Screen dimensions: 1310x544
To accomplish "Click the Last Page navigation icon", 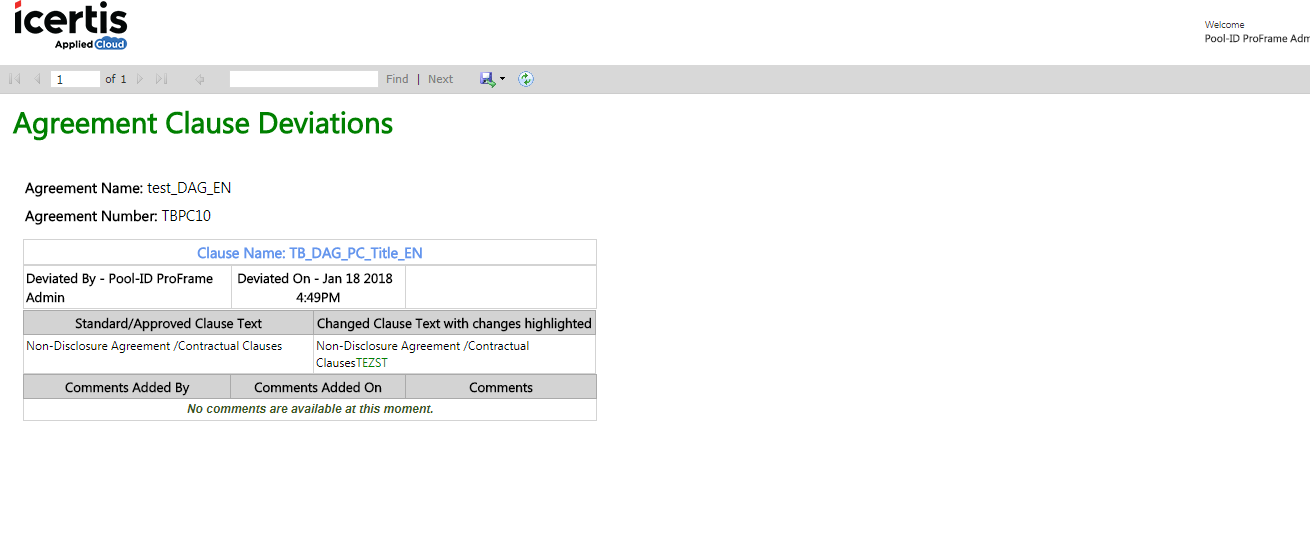I will tap(162, 79).
